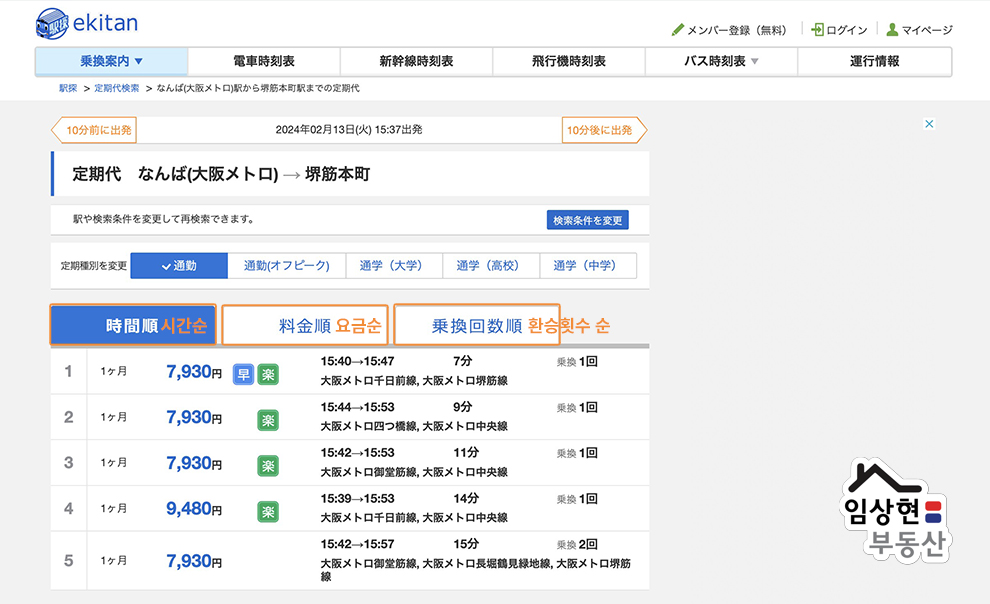Image resolution: width=990 pixels, height=604 pixels.
Task: Click the pencil icon for member registration
Action: tap(677, 30)
